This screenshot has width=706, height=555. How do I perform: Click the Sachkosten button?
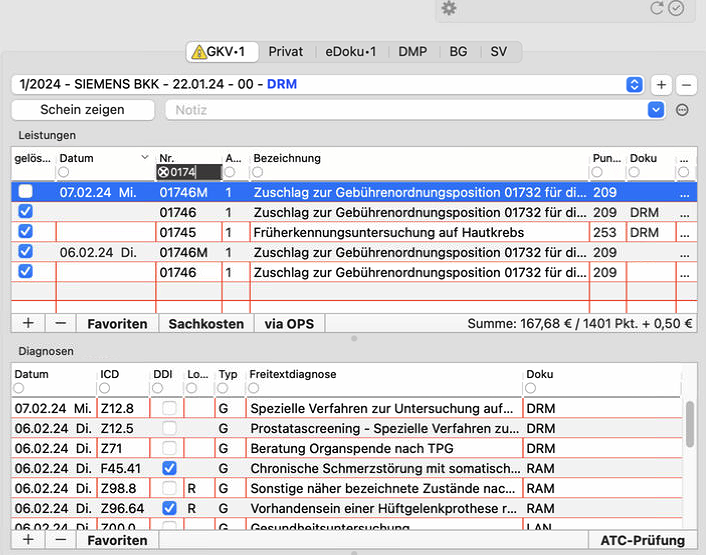click(x=206, y=324)
